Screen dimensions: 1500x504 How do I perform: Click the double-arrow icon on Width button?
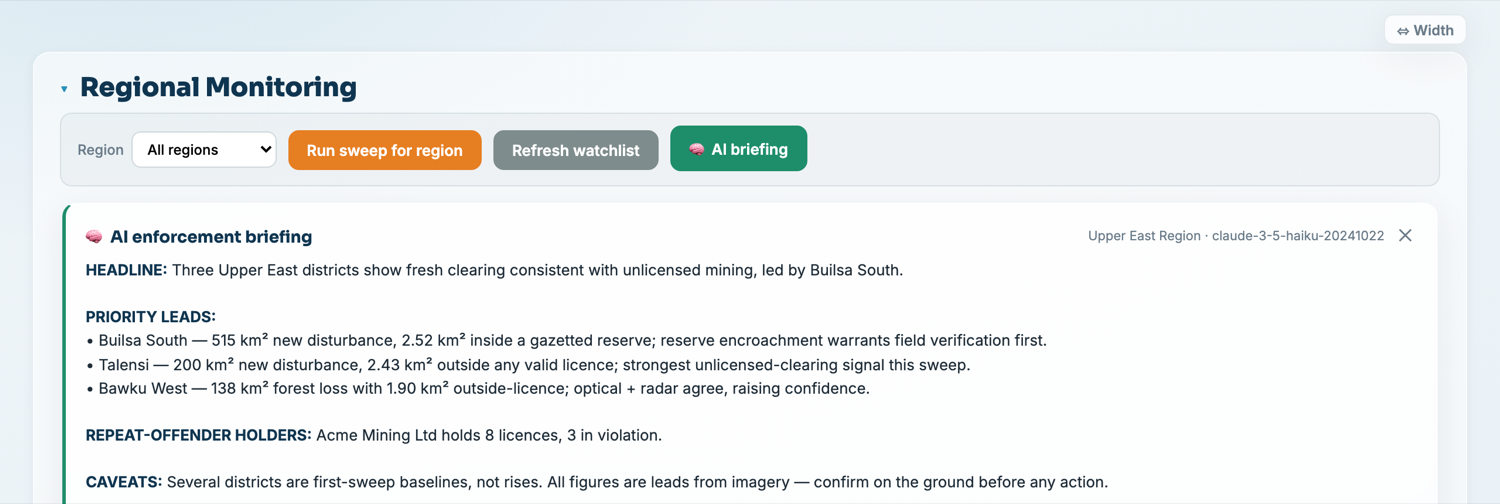[1403, 31]
